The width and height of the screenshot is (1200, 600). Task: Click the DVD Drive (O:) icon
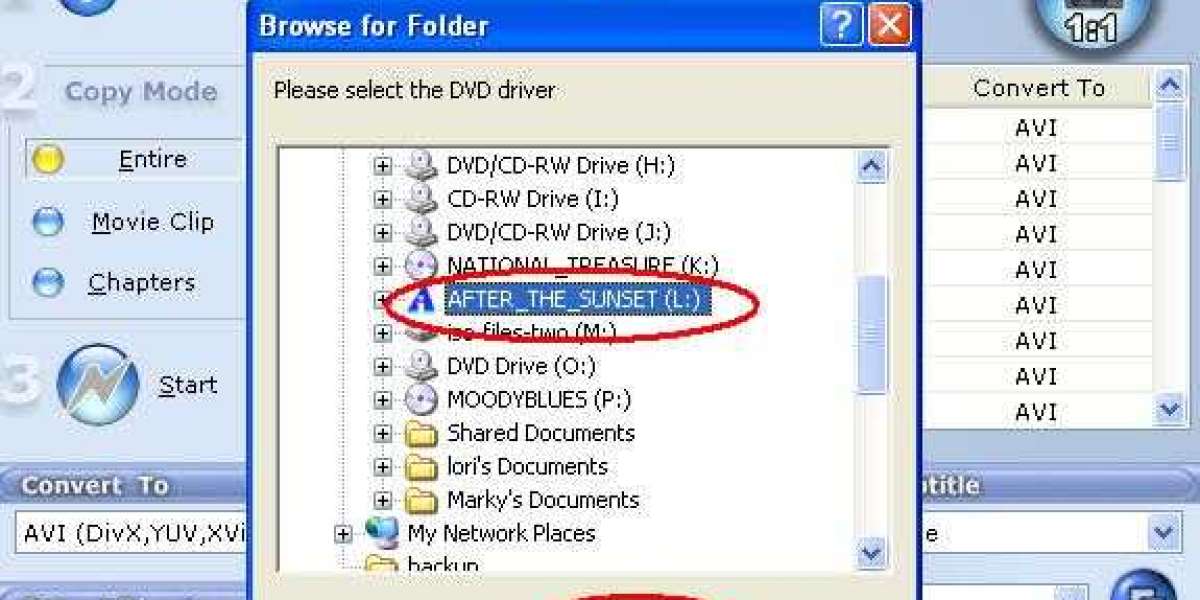pos(422,366)
